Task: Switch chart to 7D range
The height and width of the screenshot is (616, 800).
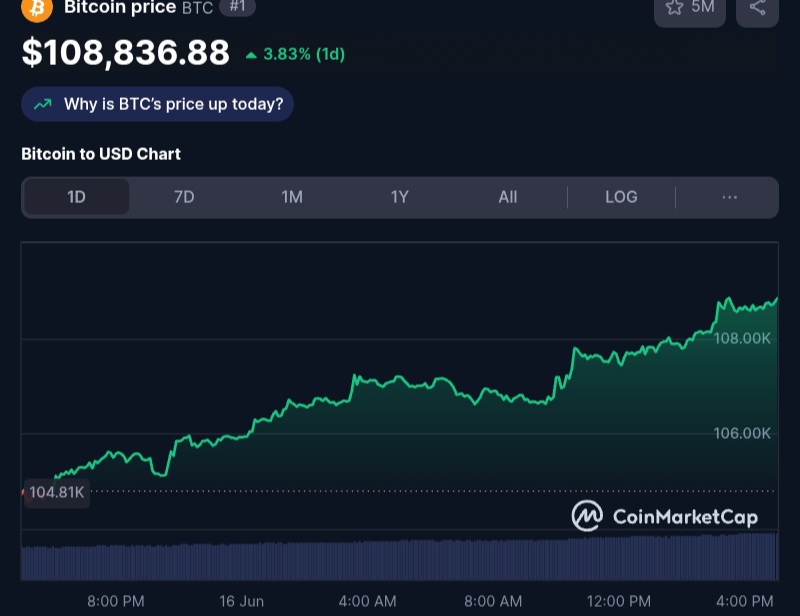Action: tap(184, 197)
